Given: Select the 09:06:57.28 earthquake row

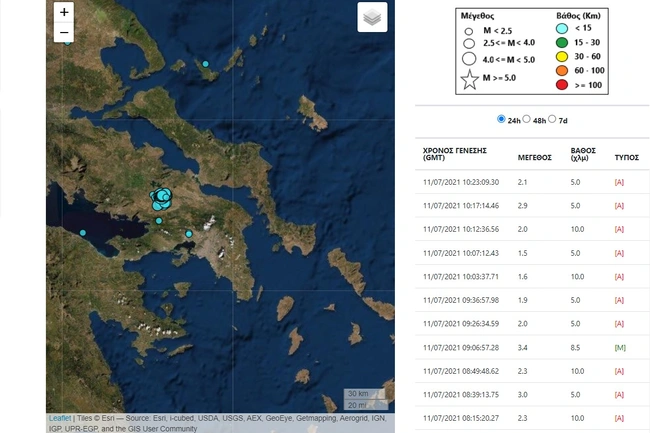Looking at the screenshot, I should [460, 347].
